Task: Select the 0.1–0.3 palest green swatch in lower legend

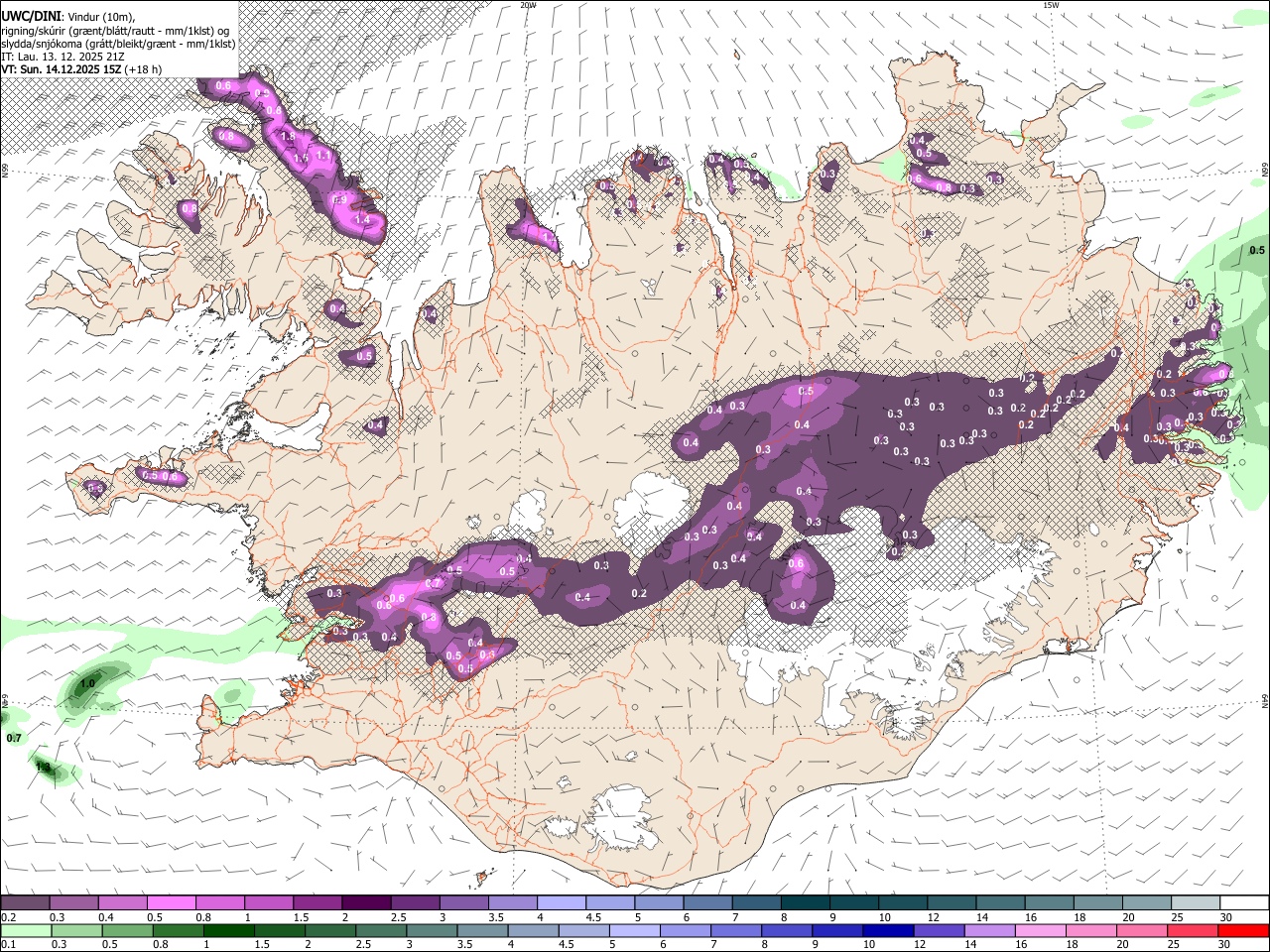Action: (x=26, y=930)
